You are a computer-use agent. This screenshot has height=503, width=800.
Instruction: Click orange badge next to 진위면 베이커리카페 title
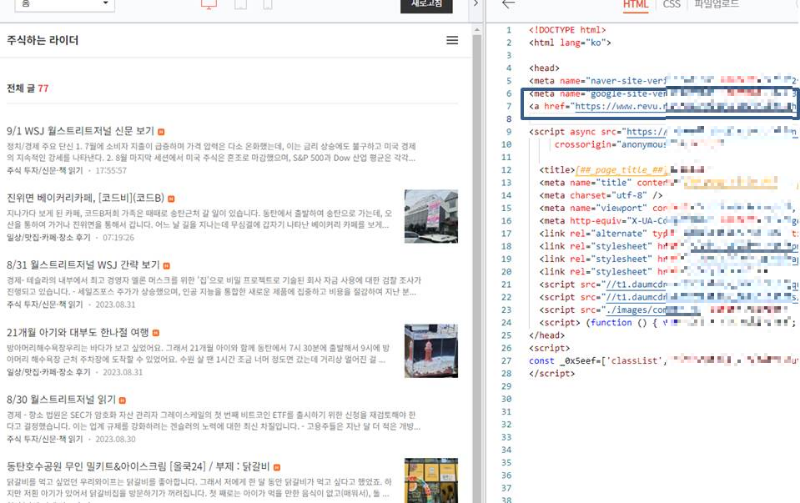pos(171,198)
